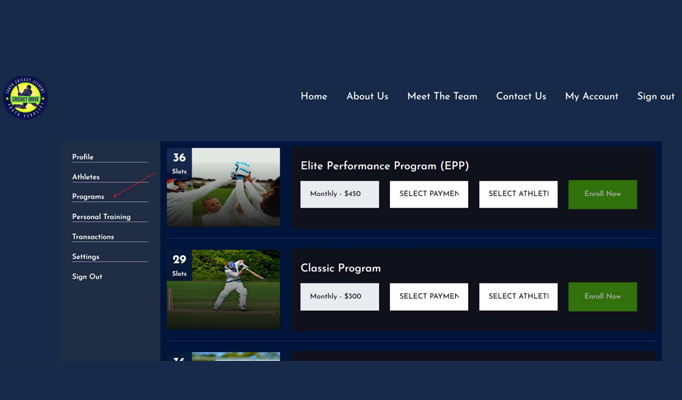The image size is (682, 400).
Task: Click the Cricket Drive logo
Action: pyautogui.click(x=26, y=98)
